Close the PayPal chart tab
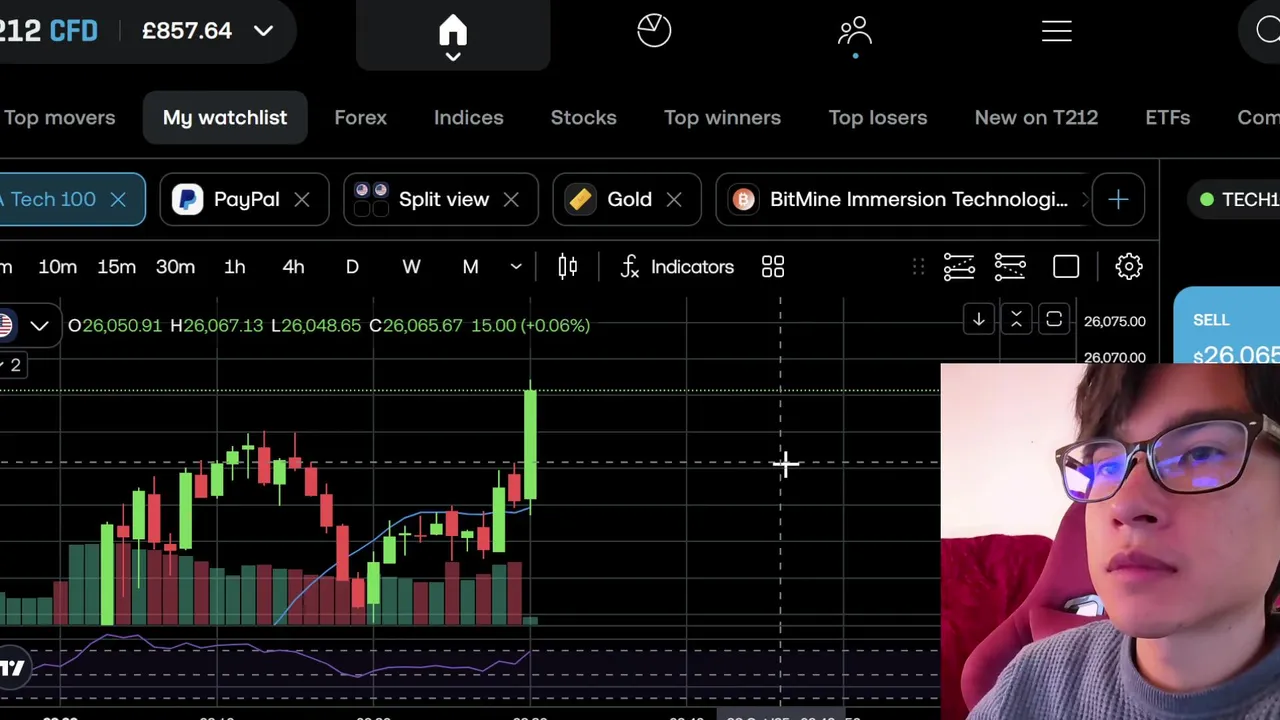Image resolution: width=1280 pixels, height=720 pixels. click(x=301, y=199)
